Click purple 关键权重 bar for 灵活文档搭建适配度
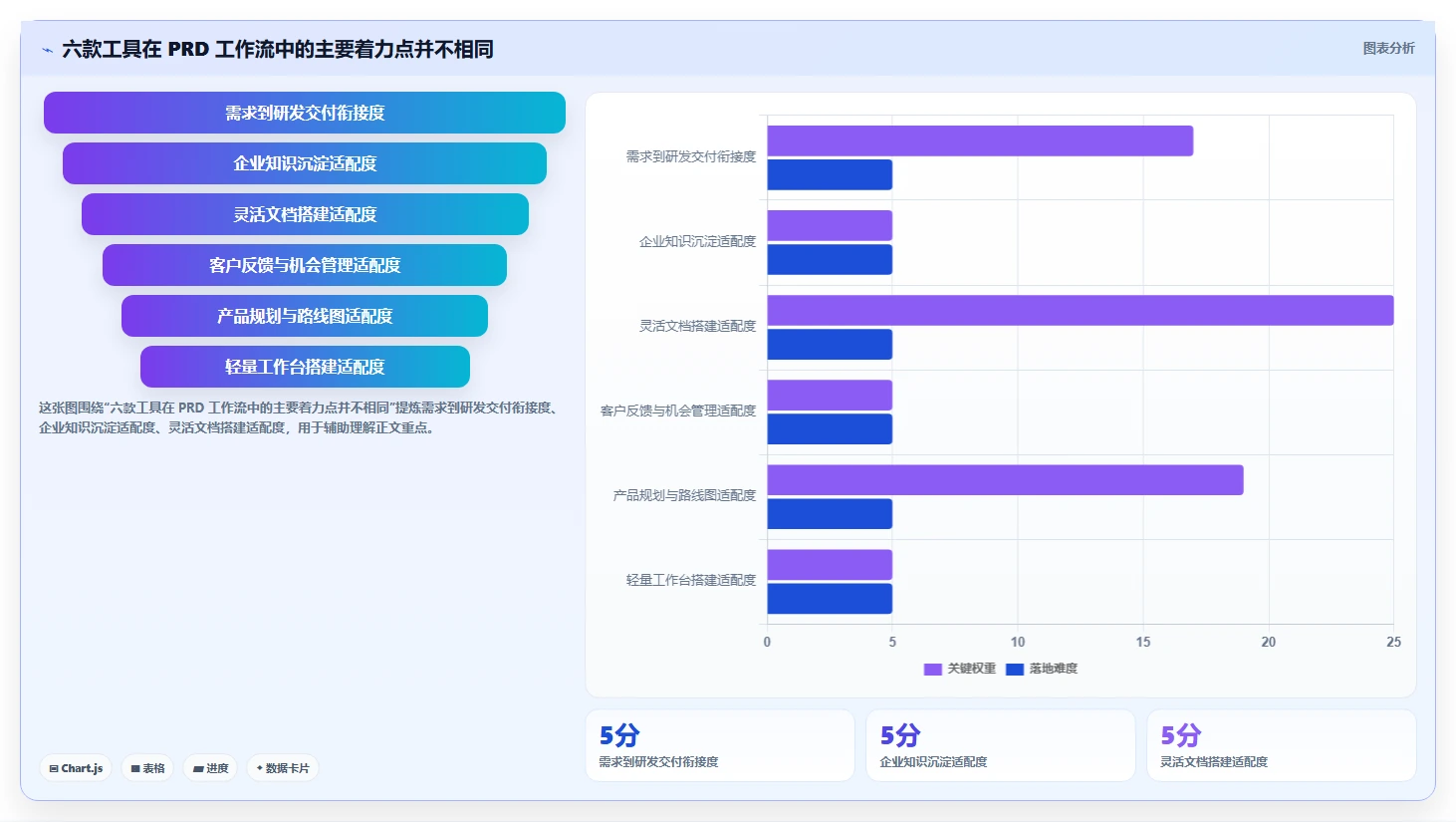 pos(1081,310)
